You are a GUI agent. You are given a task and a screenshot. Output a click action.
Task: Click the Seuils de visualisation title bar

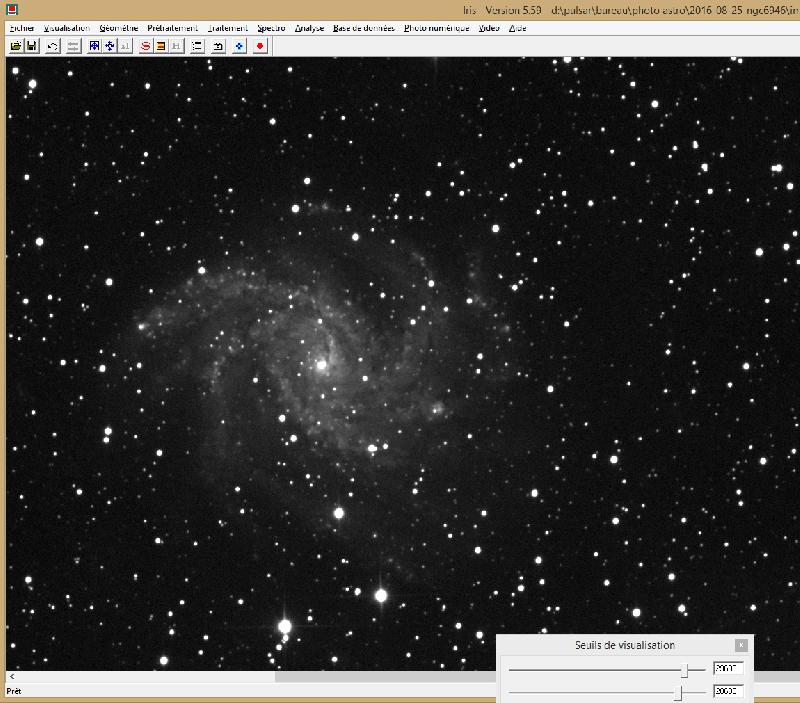(x=624, y=645)
